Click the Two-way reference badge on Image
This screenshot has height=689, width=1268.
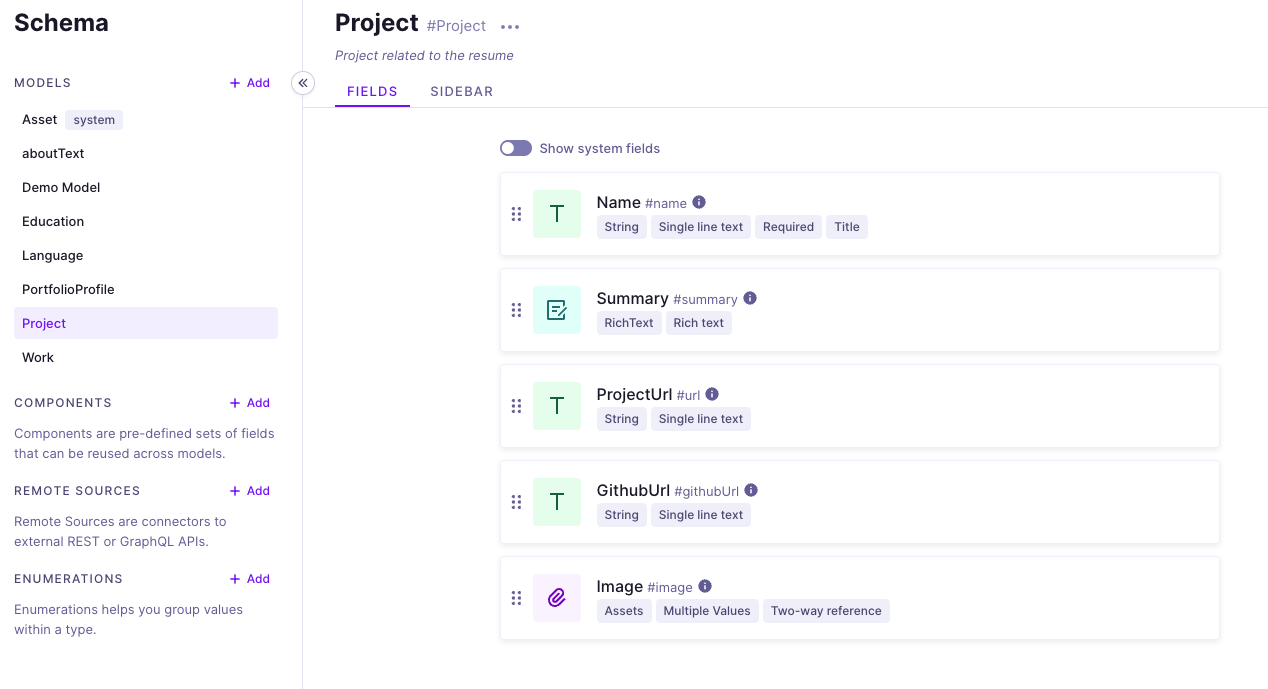click(x=826, y=610)
